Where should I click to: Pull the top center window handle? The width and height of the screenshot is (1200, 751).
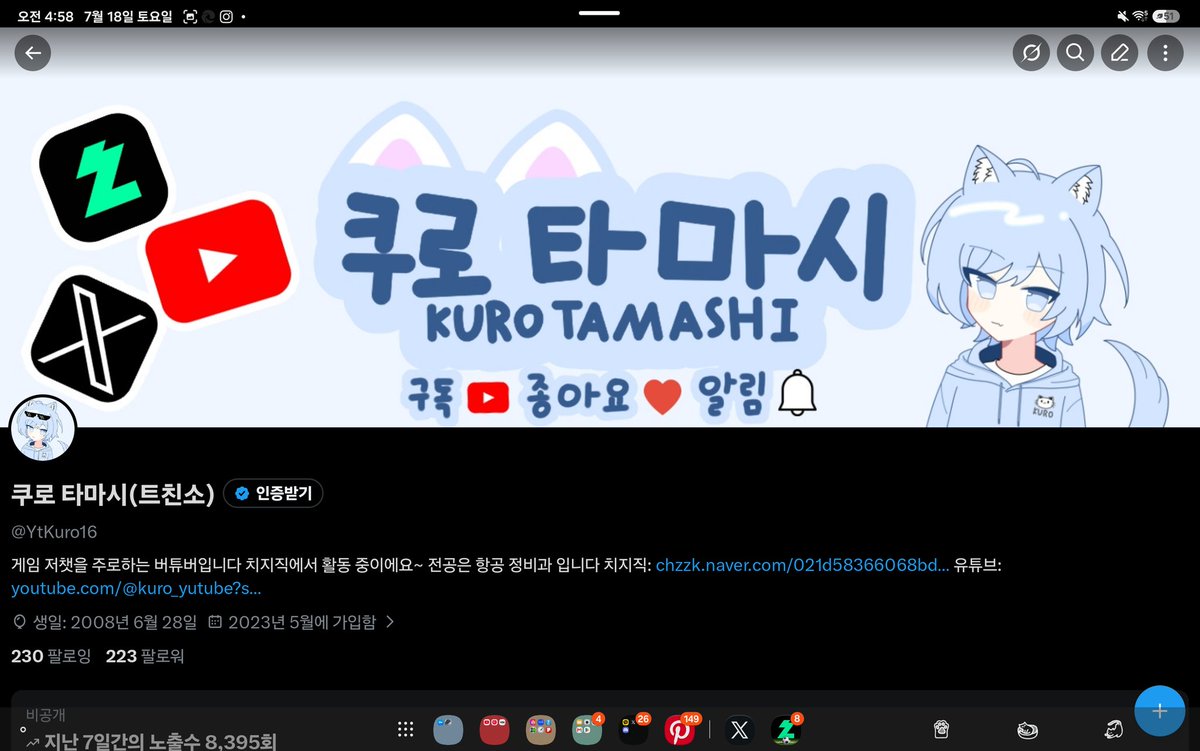[x=600, y=13]
